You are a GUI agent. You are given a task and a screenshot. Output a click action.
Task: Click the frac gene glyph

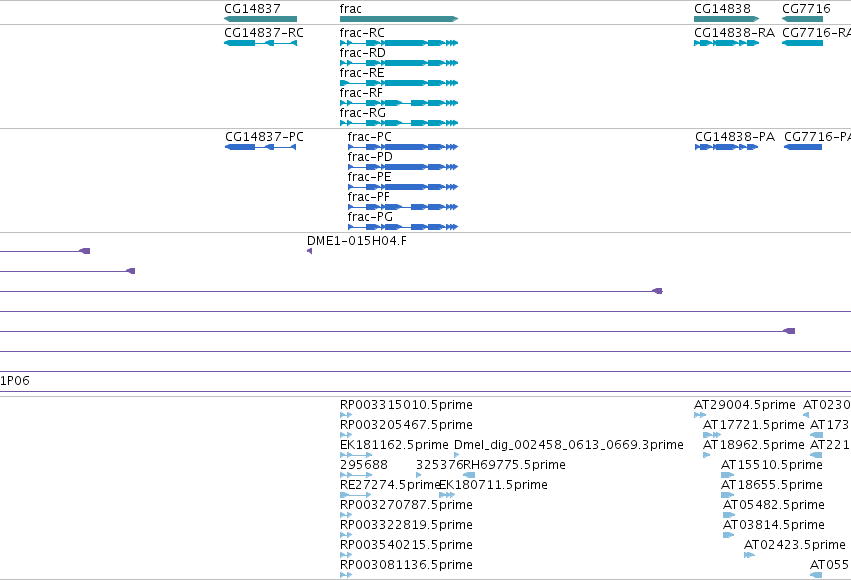[x=399, y=19]
